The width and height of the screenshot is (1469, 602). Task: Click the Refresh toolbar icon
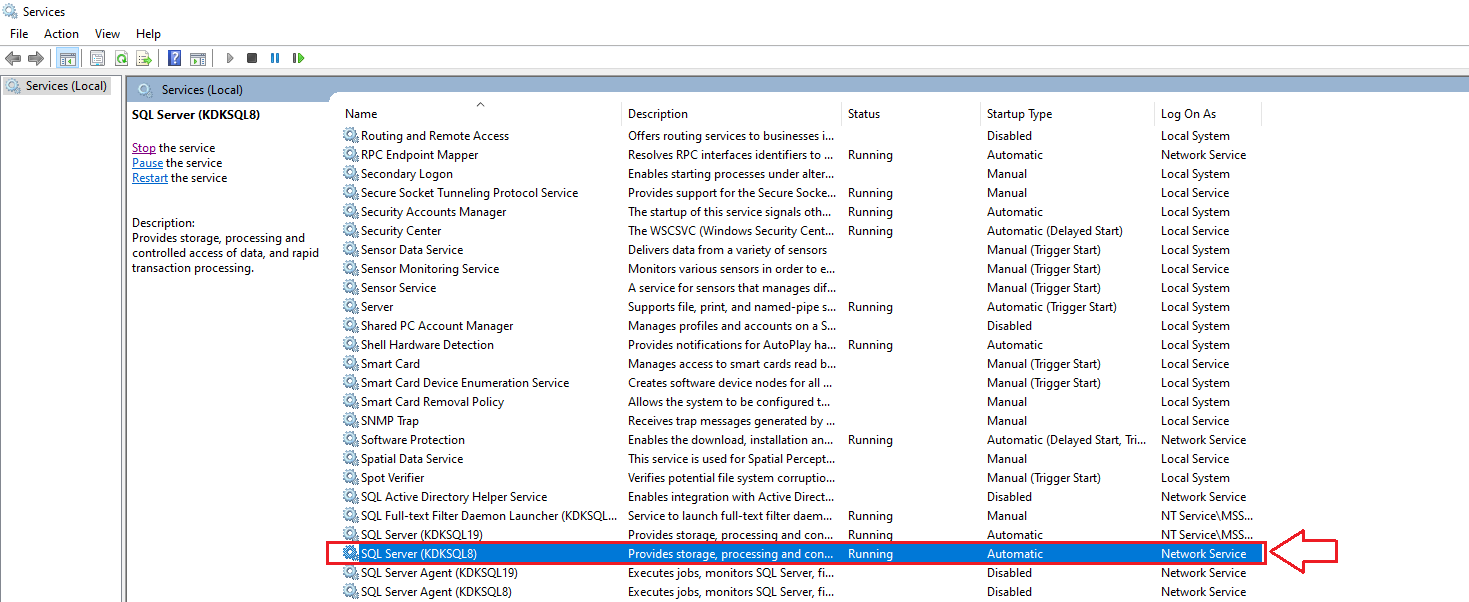121,58
